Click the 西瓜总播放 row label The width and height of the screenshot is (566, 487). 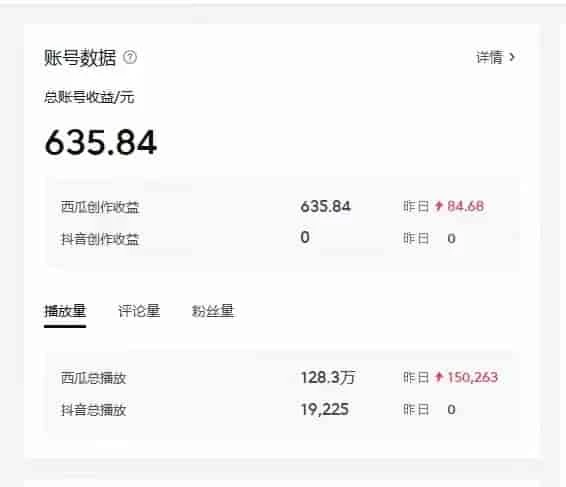pyautogui.click(x=93, y=378)
